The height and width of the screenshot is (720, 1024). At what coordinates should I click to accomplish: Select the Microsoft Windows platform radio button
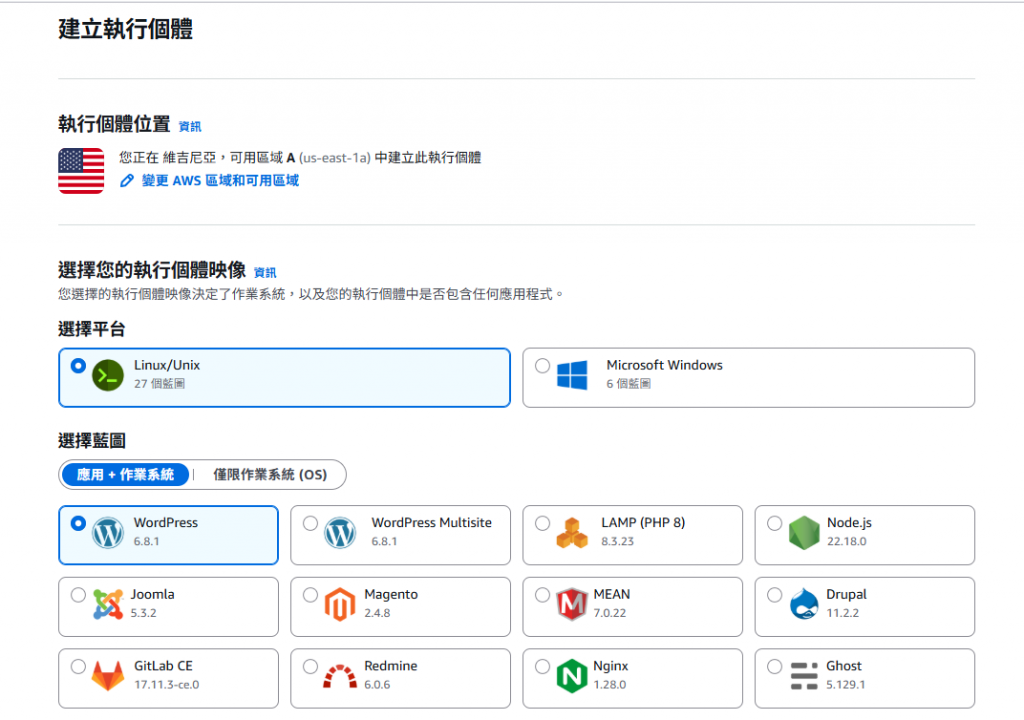click(x=543, y=366)
